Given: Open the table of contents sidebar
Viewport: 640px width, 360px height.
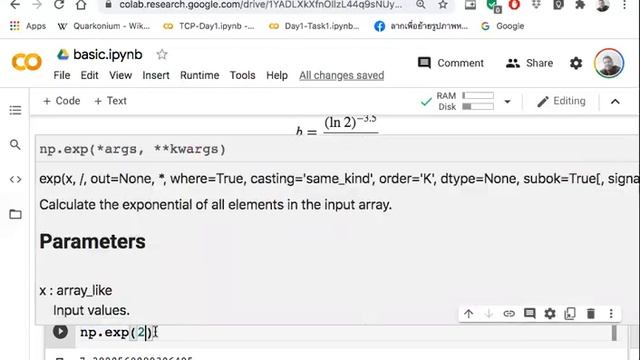Looking at the screenshot, I should [16, 110].
